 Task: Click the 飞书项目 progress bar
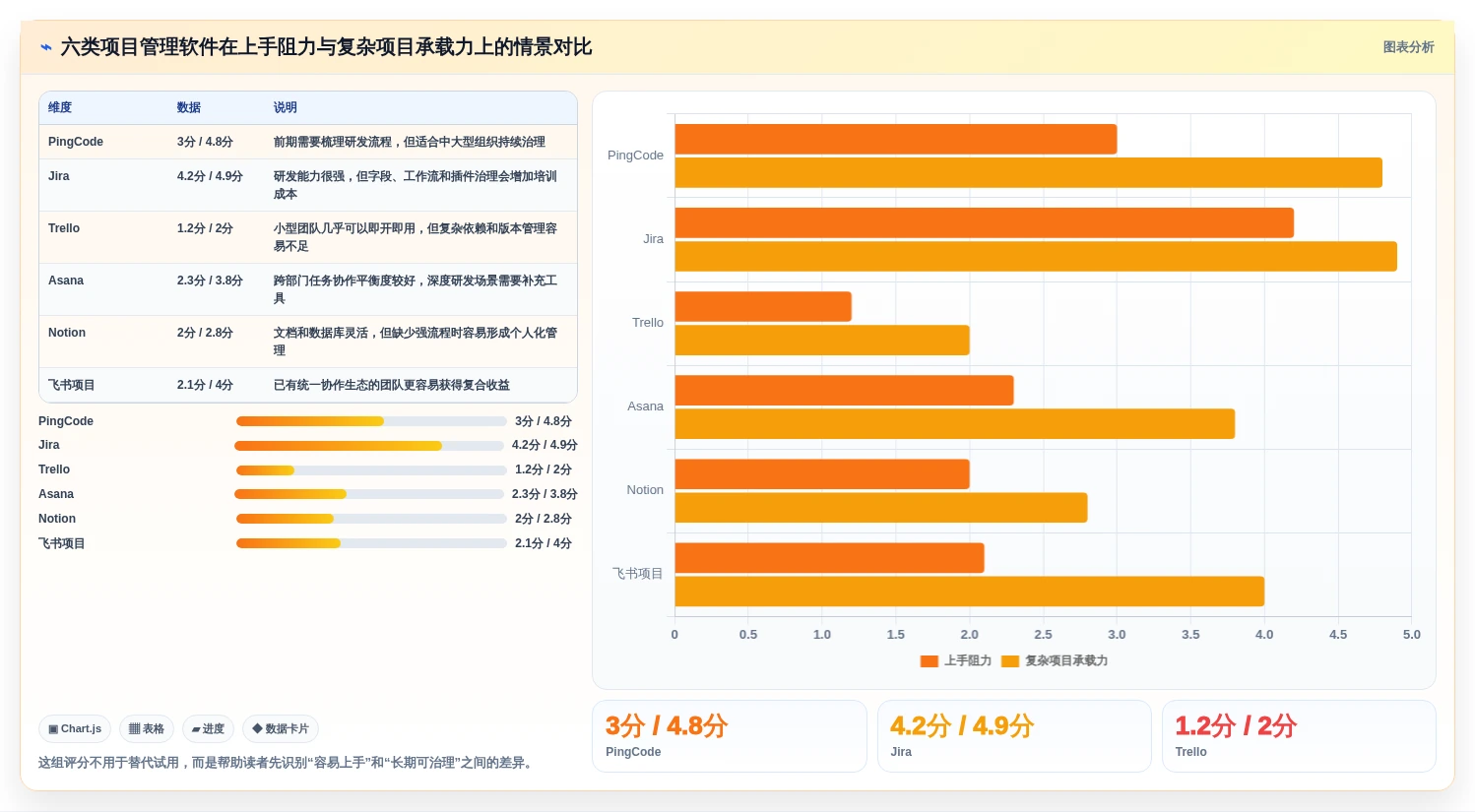tap(371, 543)
